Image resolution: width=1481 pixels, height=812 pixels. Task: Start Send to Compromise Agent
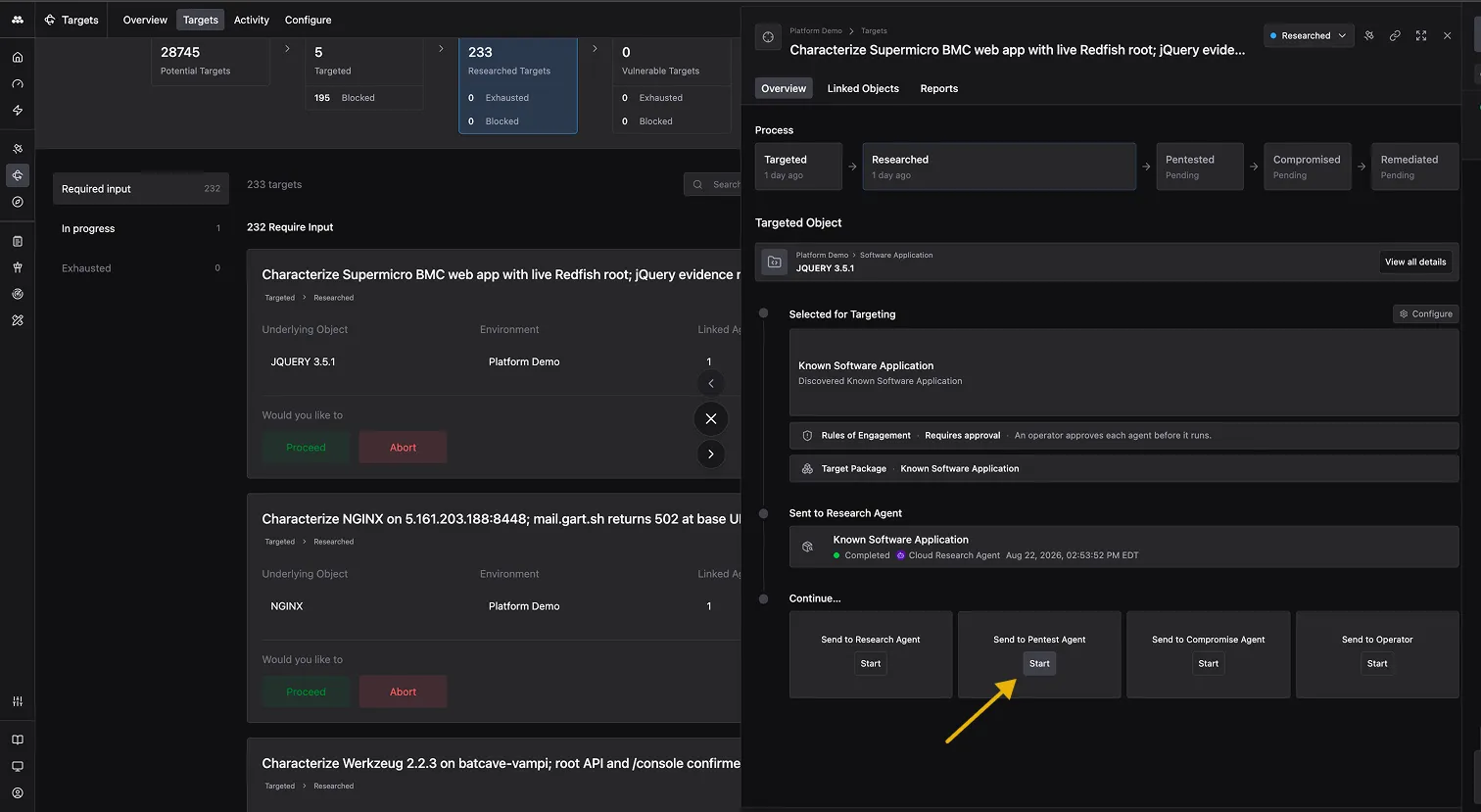[1209, 663]
